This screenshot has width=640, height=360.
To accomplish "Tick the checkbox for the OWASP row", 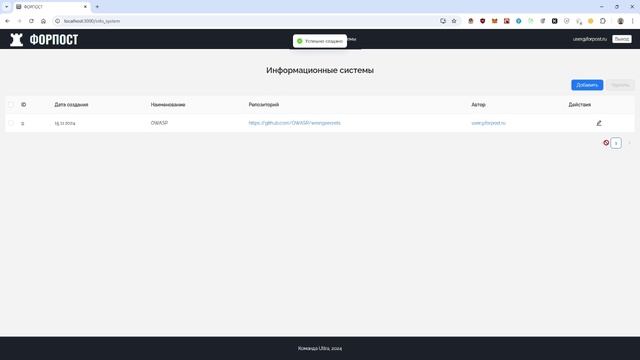I will (x=11, y=123).
